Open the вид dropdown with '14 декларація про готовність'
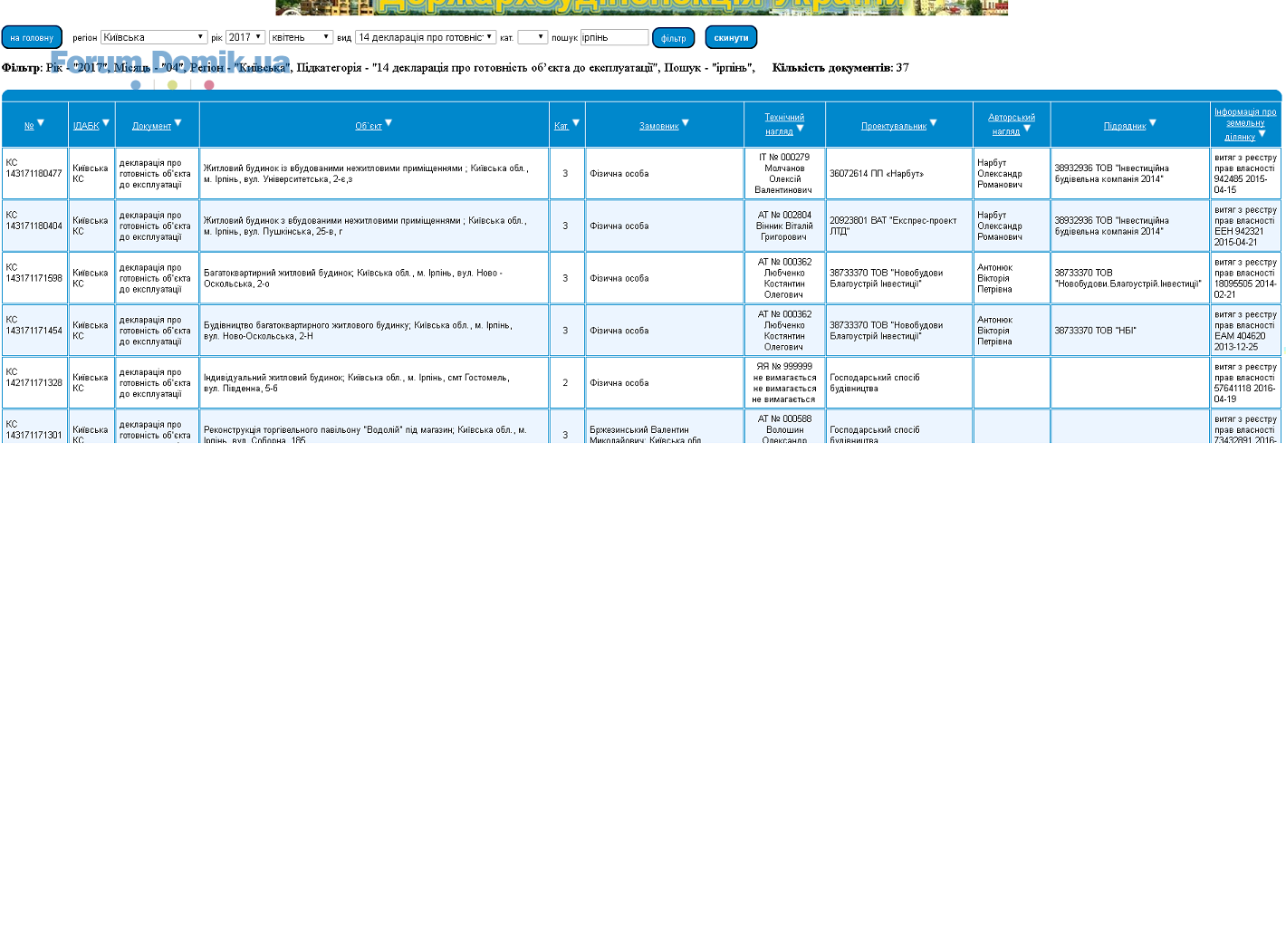 426,37
